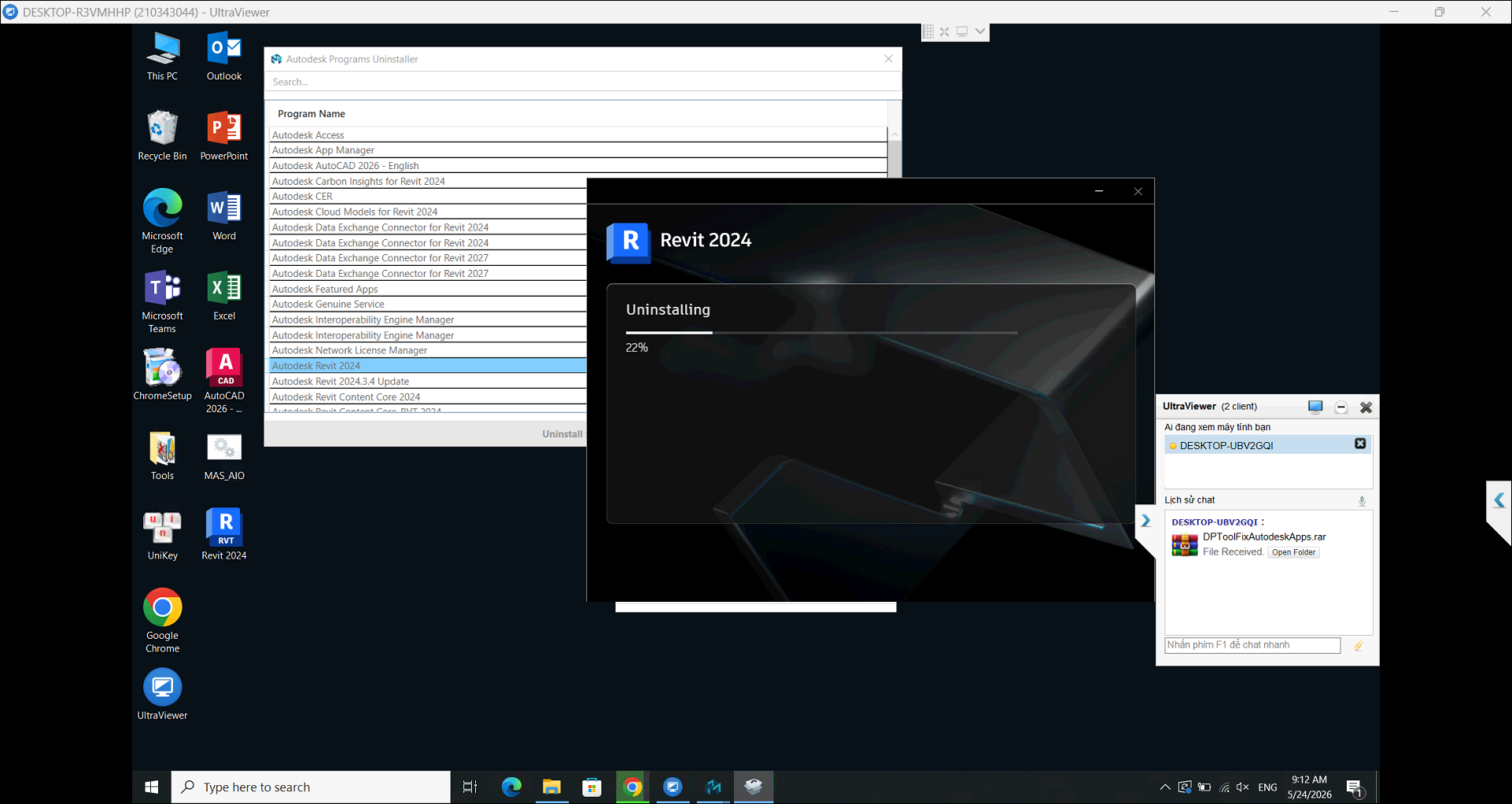The height and width of the screenshot is (804, 1512).
Task: Select Autodesk Featured Apps row
Action: 428,289
